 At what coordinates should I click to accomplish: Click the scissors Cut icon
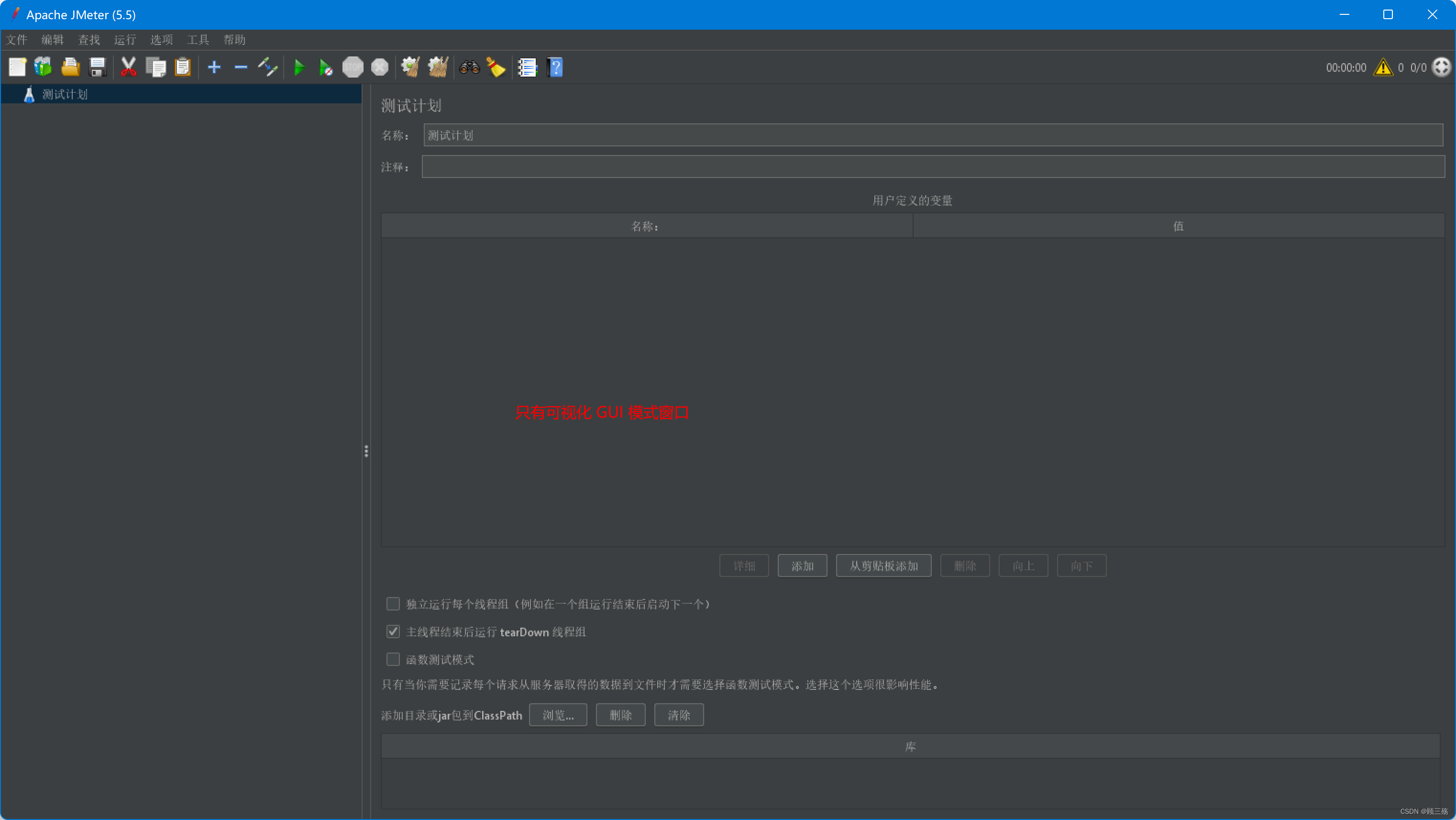128,67
